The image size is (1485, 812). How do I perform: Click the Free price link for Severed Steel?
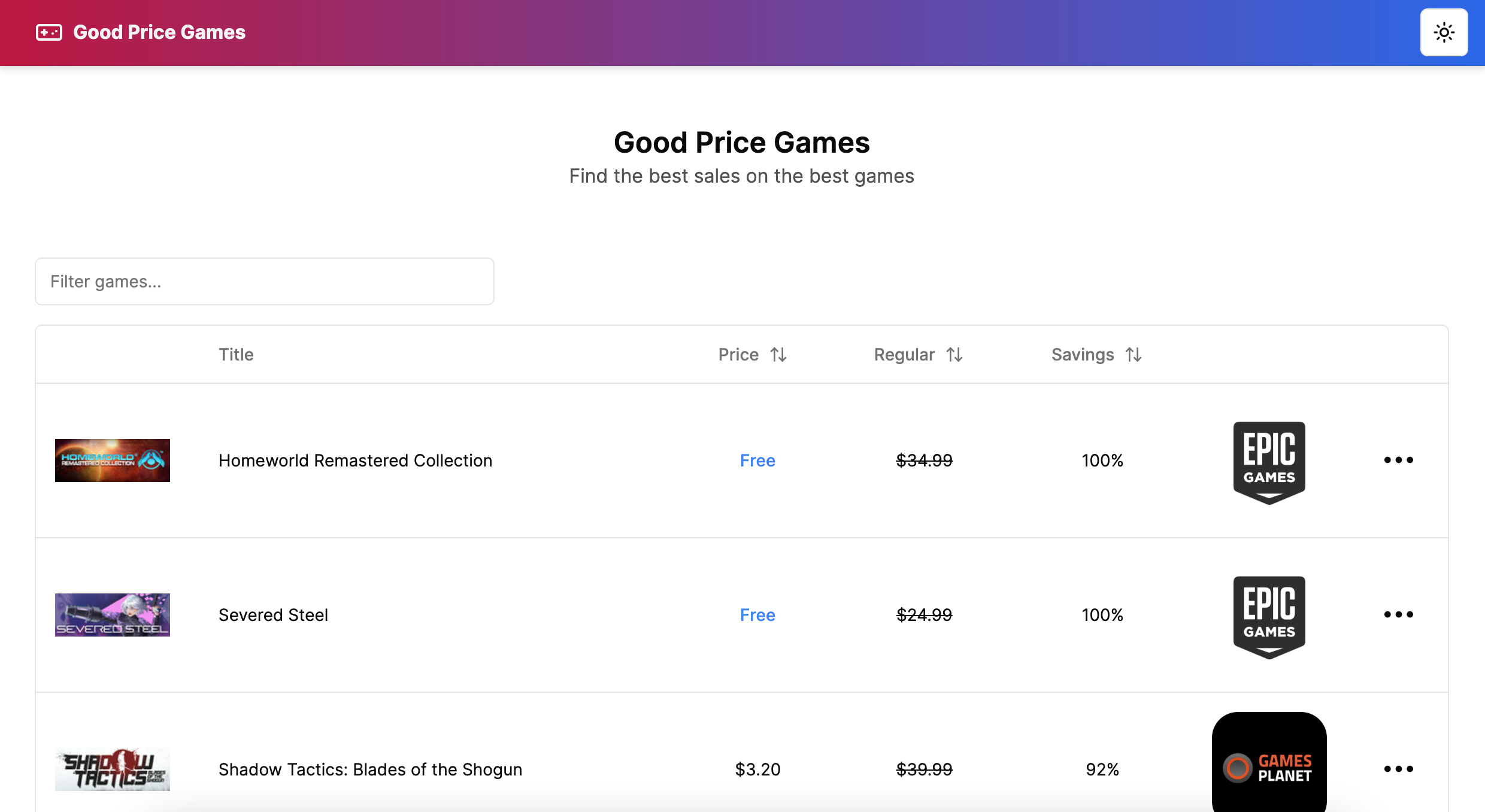pos(757,615)
